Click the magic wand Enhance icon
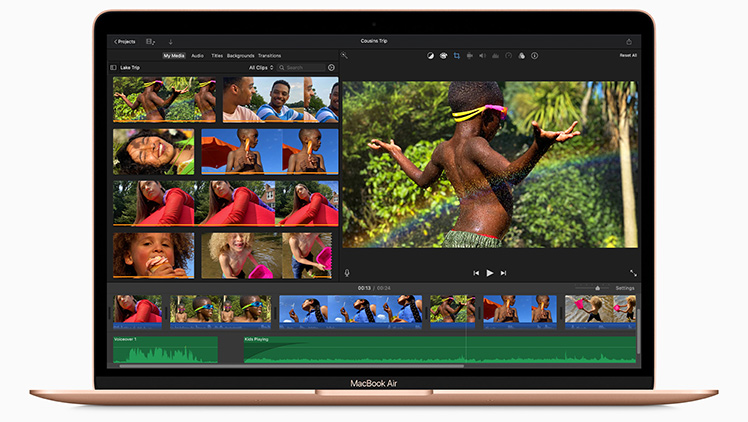Screen dimensions: 748x422 click(344, 56)
